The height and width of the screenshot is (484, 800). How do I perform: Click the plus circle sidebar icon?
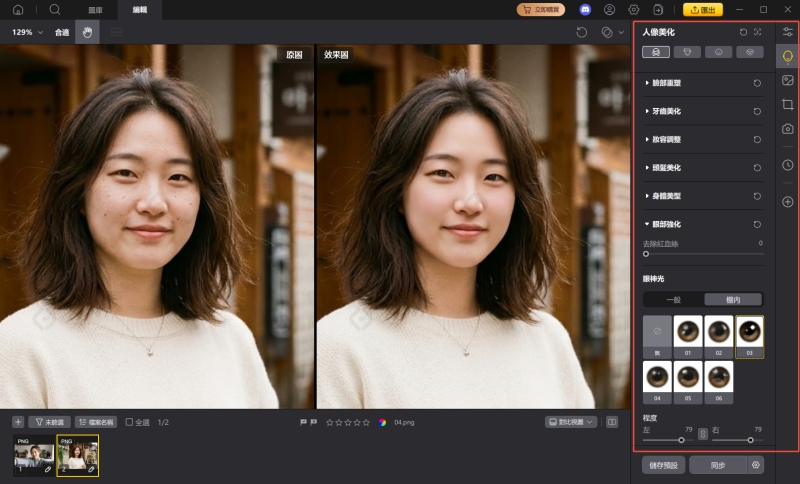(x=788, y=202)
